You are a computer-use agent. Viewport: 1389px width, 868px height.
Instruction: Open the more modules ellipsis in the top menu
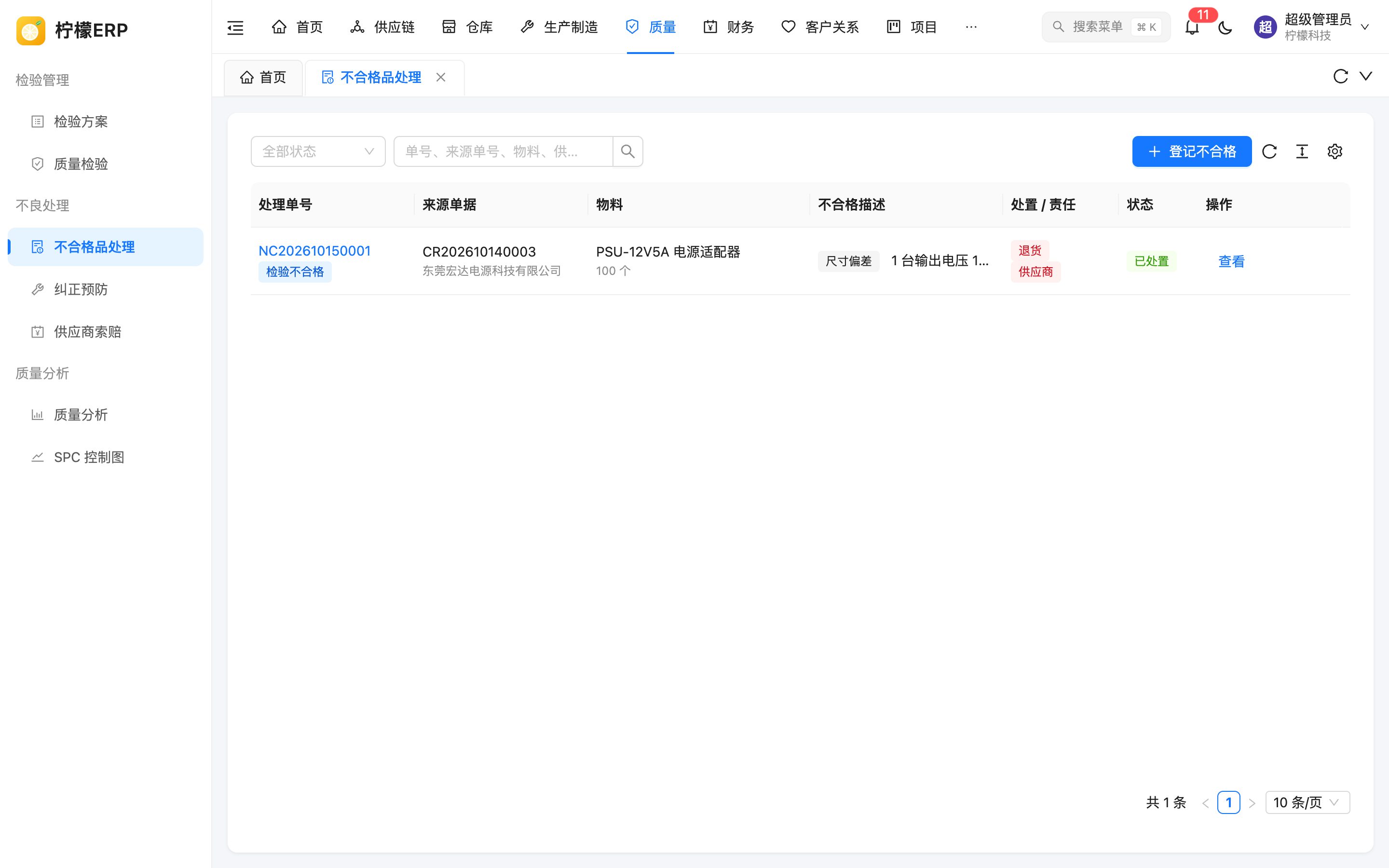pos(971,27)
